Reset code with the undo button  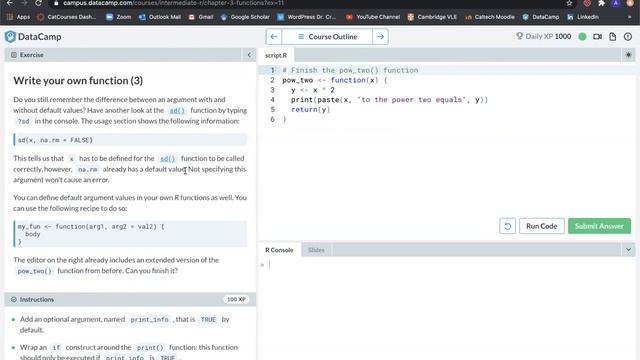(507, 226)
